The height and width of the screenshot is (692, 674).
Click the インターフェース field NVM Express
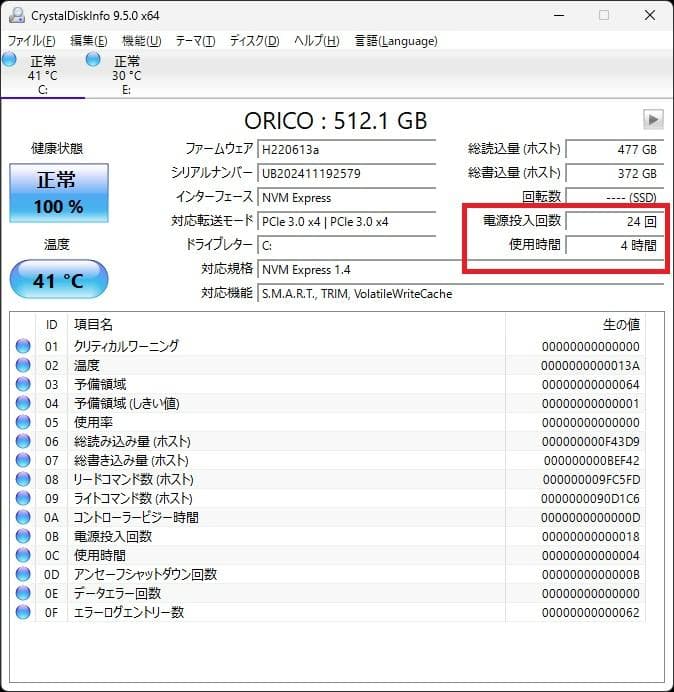(346, 197)
